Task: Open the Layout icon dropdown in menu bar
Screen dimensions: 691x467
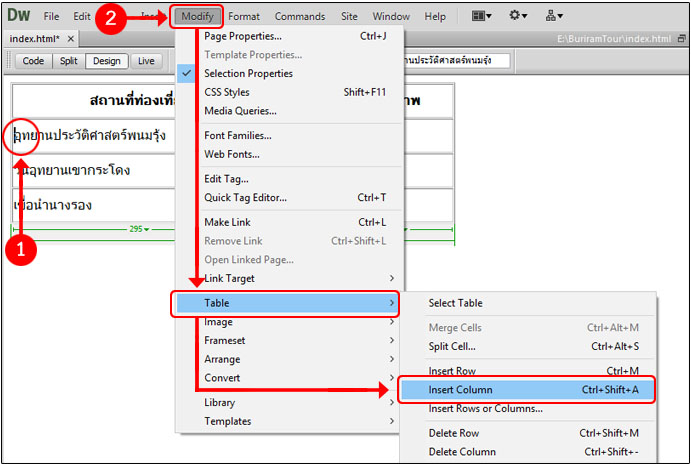Action: [x=483, y=16]
